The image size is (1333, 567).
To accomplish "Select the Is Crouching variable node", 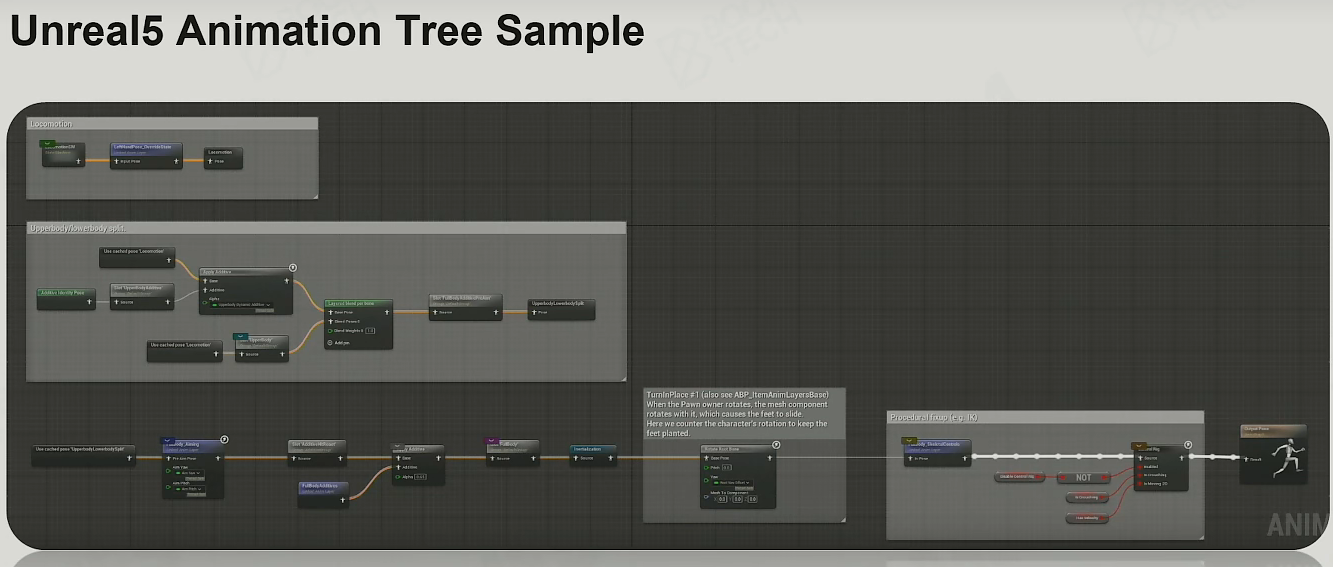I will (1087, 497).
